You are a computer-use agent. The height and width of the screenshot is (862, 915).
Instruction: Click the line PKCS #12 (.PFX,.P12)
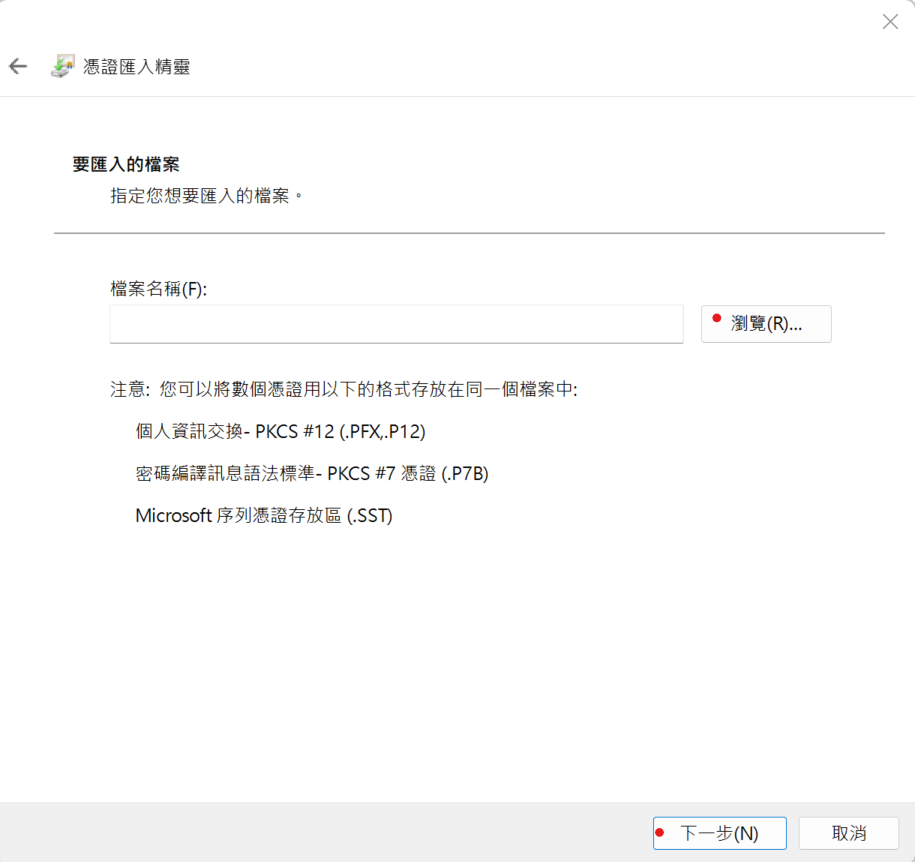tap(280, 431)
